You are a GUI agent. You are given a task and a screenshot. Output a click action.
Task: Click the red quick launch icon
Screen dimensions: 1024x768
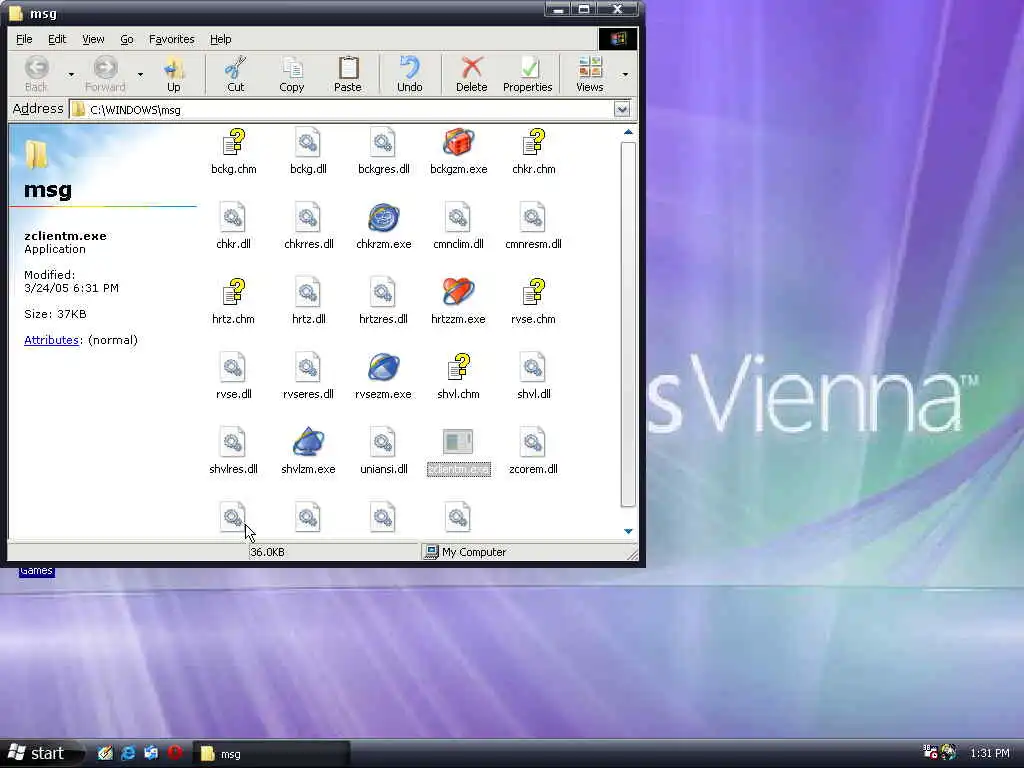(174, 753)
